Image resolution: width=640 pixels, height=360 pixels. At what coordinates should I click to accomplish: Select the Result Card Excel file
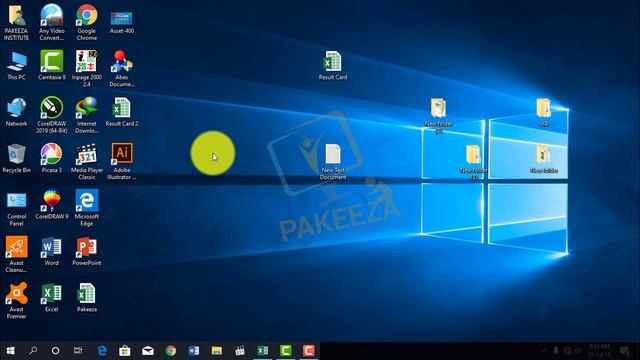pyautogui.click(x=333, y=65)
